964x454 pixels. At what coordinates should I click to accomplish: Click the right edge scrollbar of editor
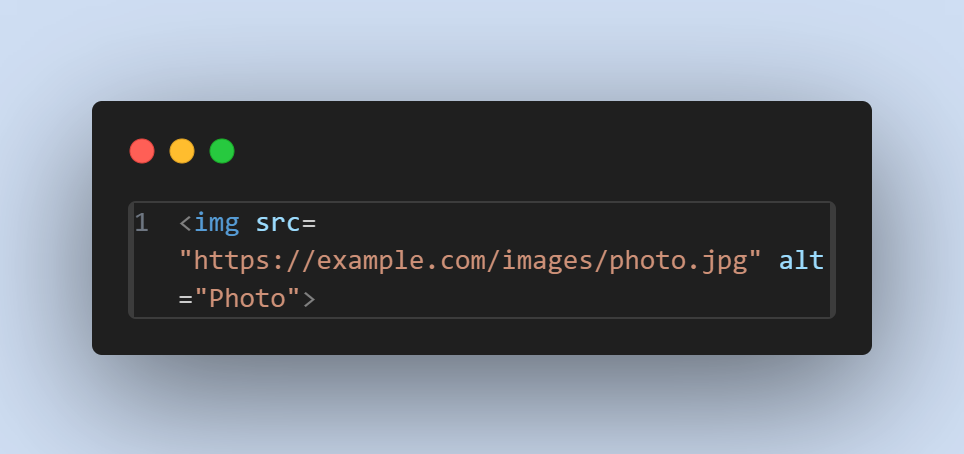pyautogui.click(x=832, y=260)
